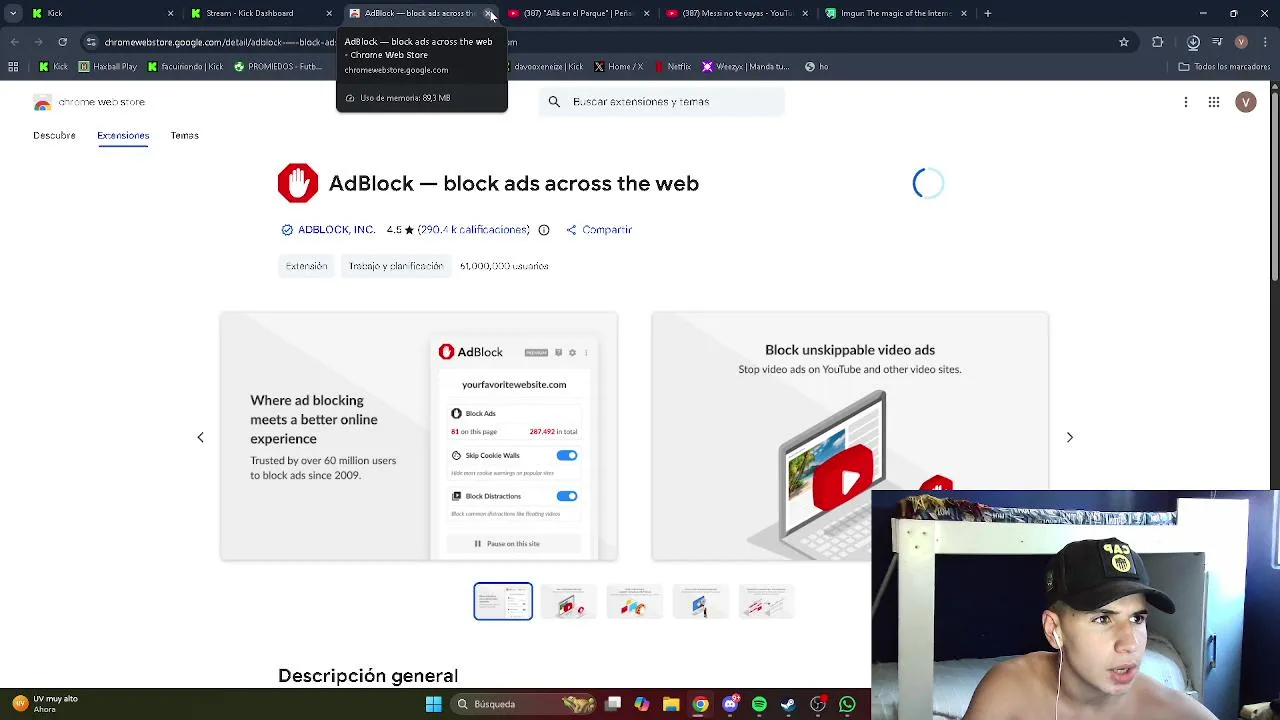Select the fifth screenshot thumbnail

click(767, 601)
